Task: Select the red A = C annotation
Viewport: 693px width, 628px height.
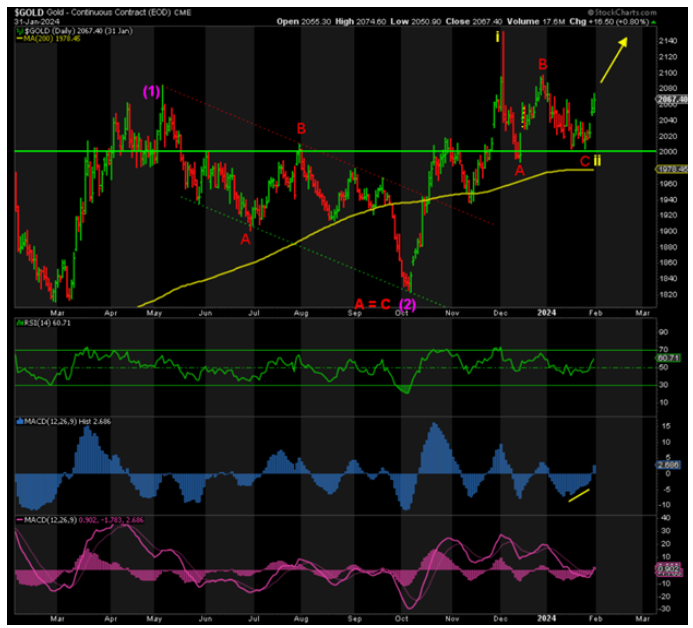Action: [371, 302]
